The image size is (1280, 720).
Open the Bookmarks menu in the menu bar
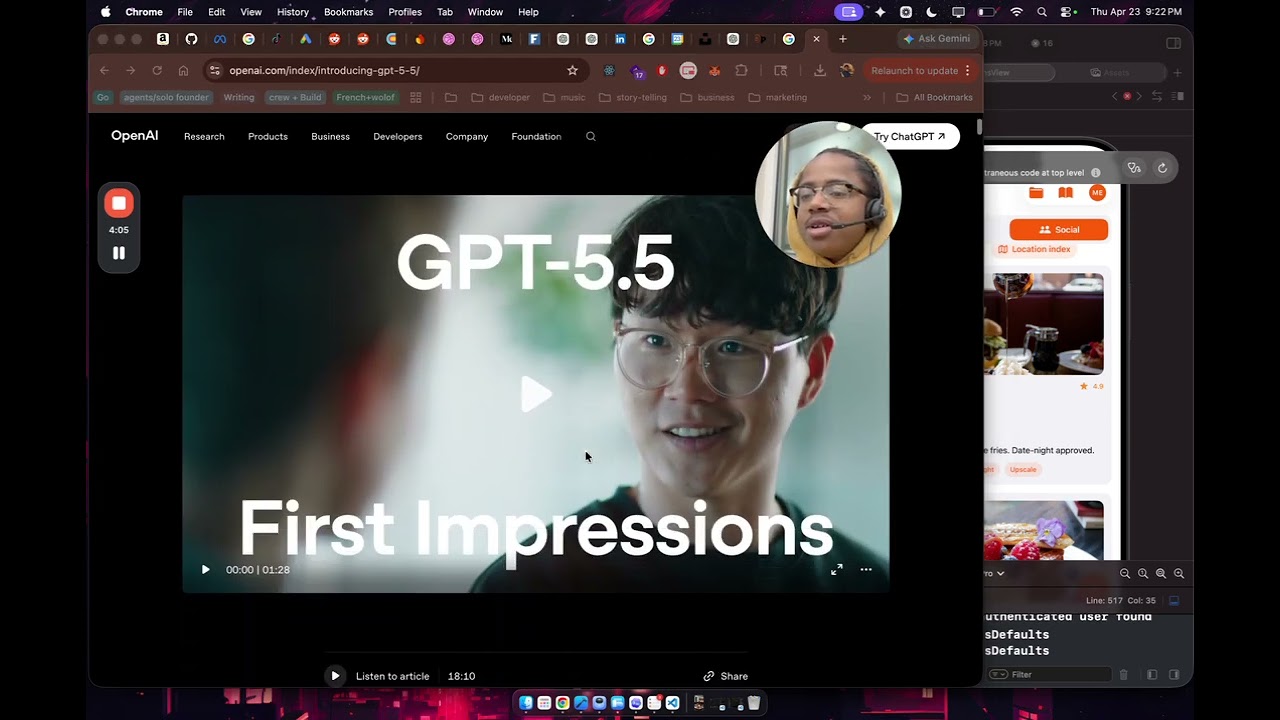click(x=348, y=12)
